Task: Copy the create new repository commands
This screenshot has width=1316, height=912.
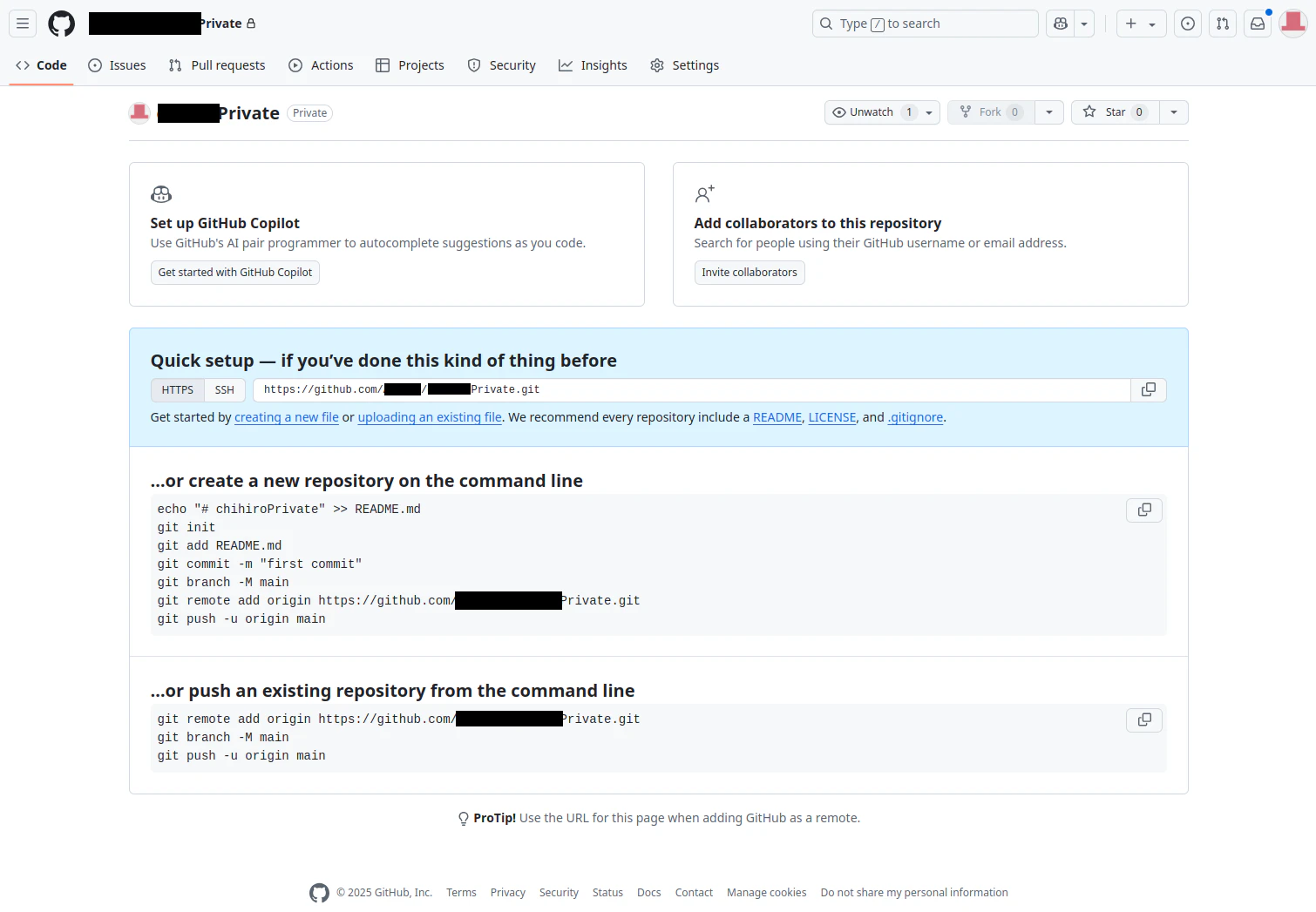Action: (1144, 510)
